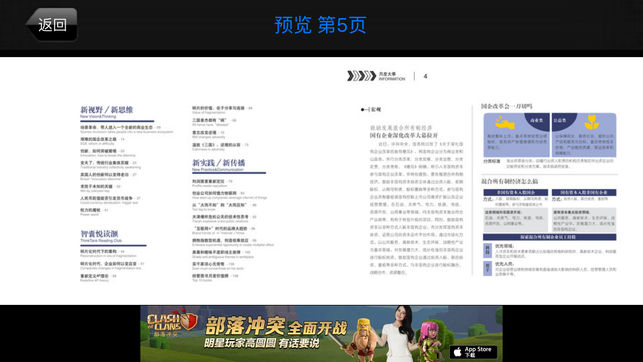643x362 pixels.
Task: Tap the 返回 back button
Action: [52, 25]
